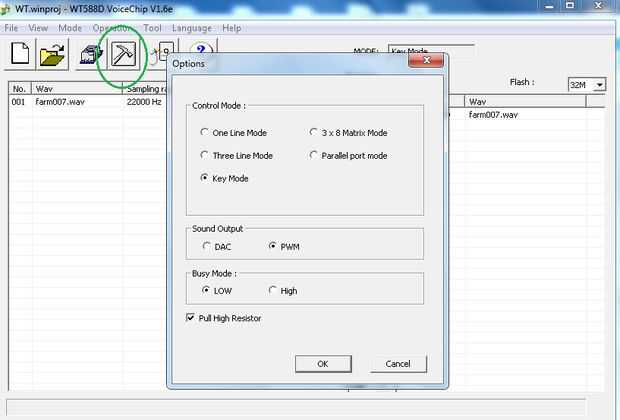
Task: Open the Mode menu
Action: click(70, 28)
